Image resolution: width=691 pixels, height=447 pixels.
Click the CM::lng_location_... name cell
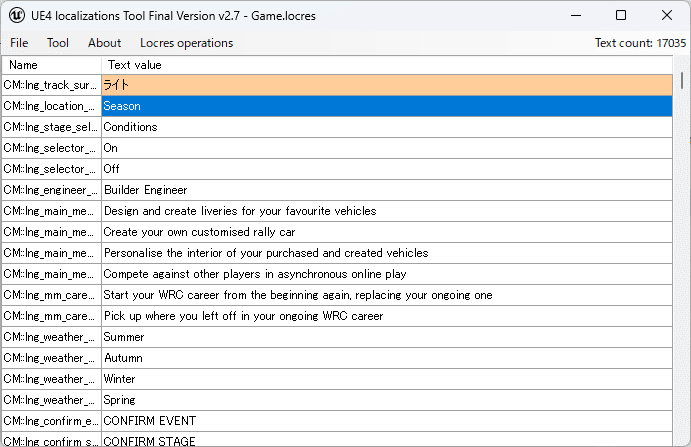[x=52, y=106]
